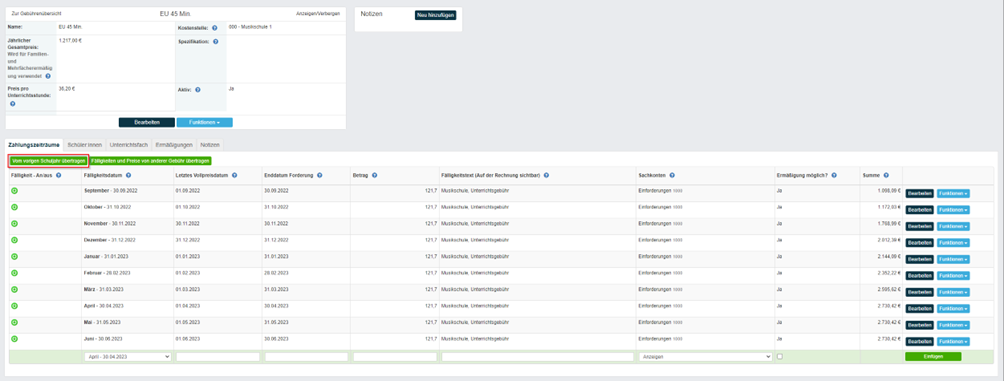Open help icon for Sachkonten column
This screenshot has width=1004, height=381.
click(x=672, y=175)
